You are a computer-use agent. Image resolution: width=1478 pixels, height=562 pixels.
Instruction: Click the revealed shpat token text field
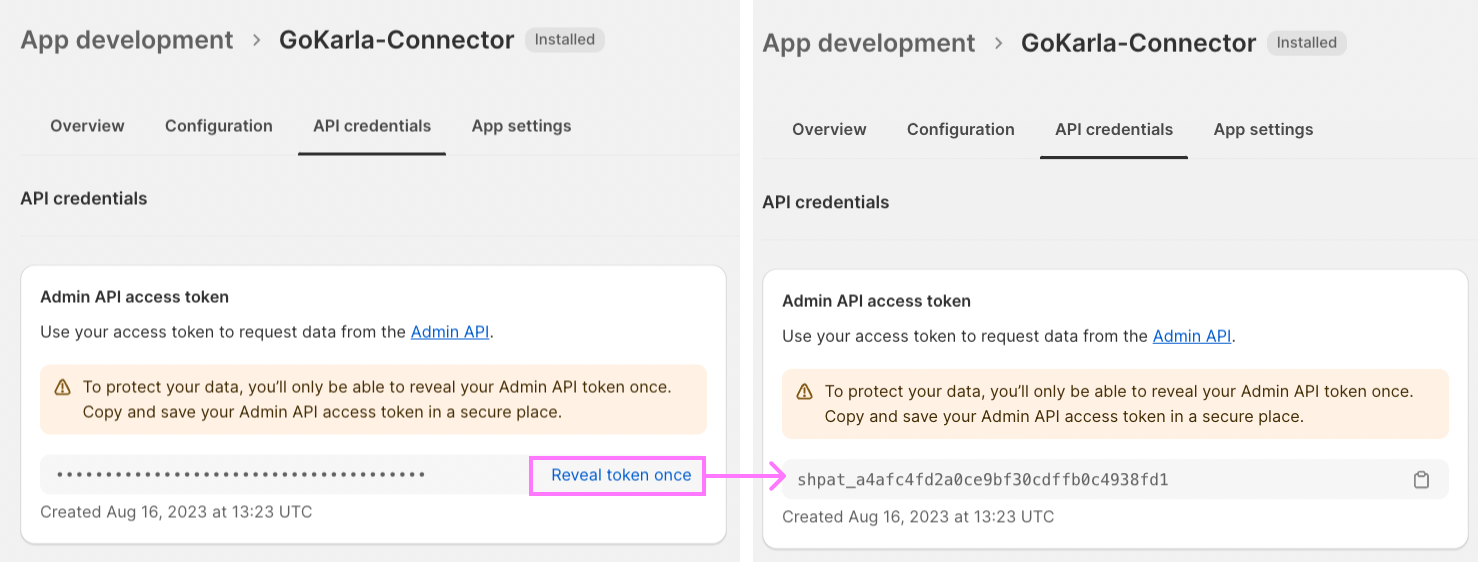pyautogui.click(x=983, y=480)
